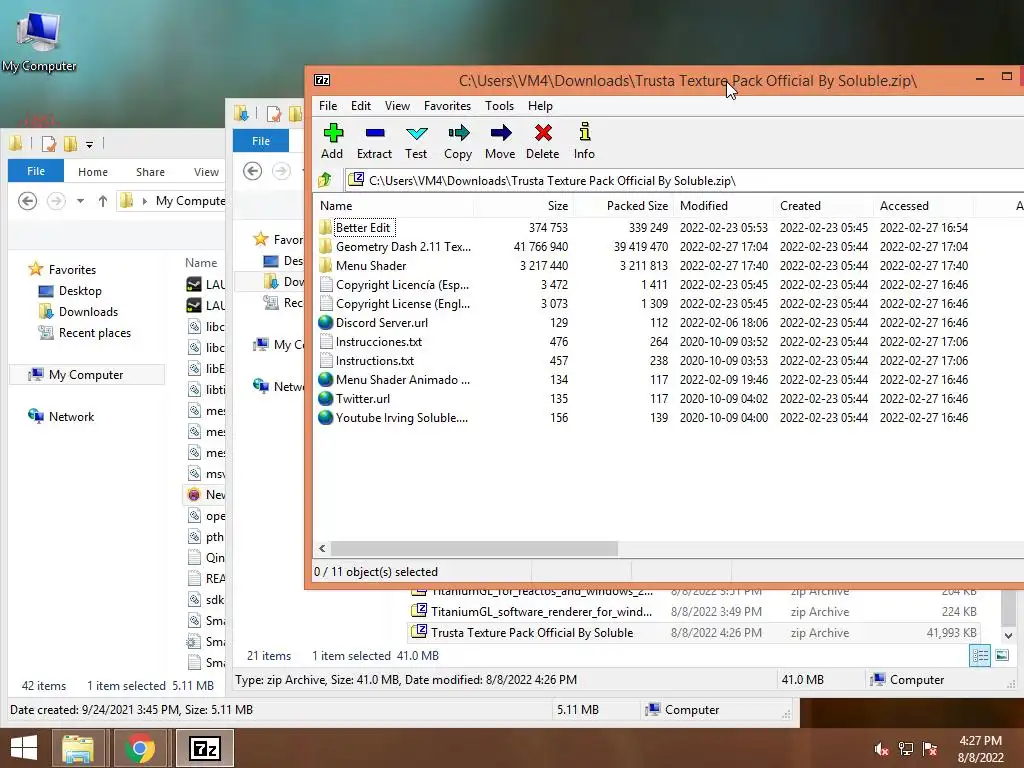1024x768 pixels.
Task: Open the Edit menu in 7-Zip
Action: click(360, 106)
